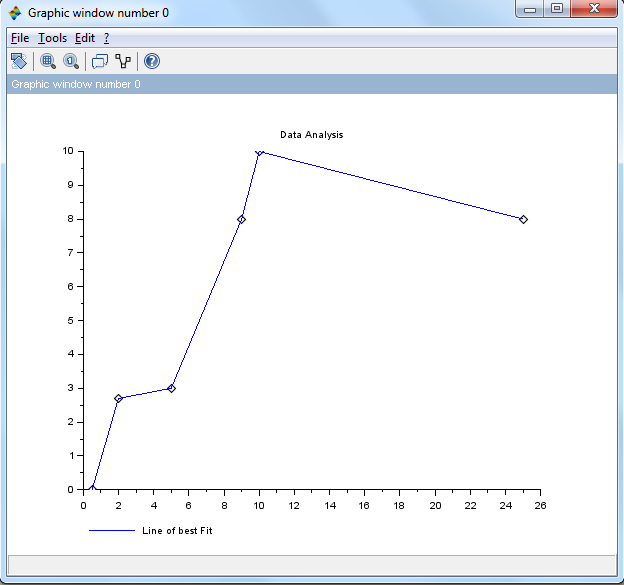This screenshot has width=624, height=585.
Task: Click x-axis tick label 26
Action: click(540, 505)
